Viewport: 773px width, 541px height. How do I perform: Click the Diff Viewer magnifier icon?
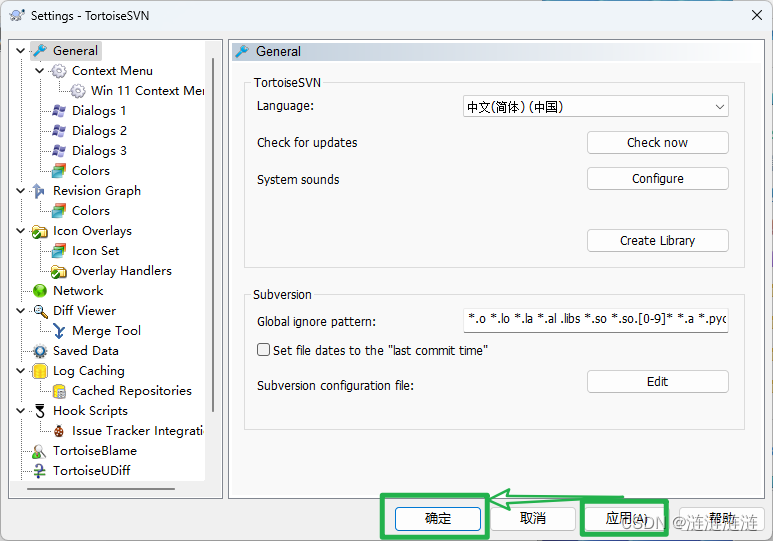(x=39, y=311)
